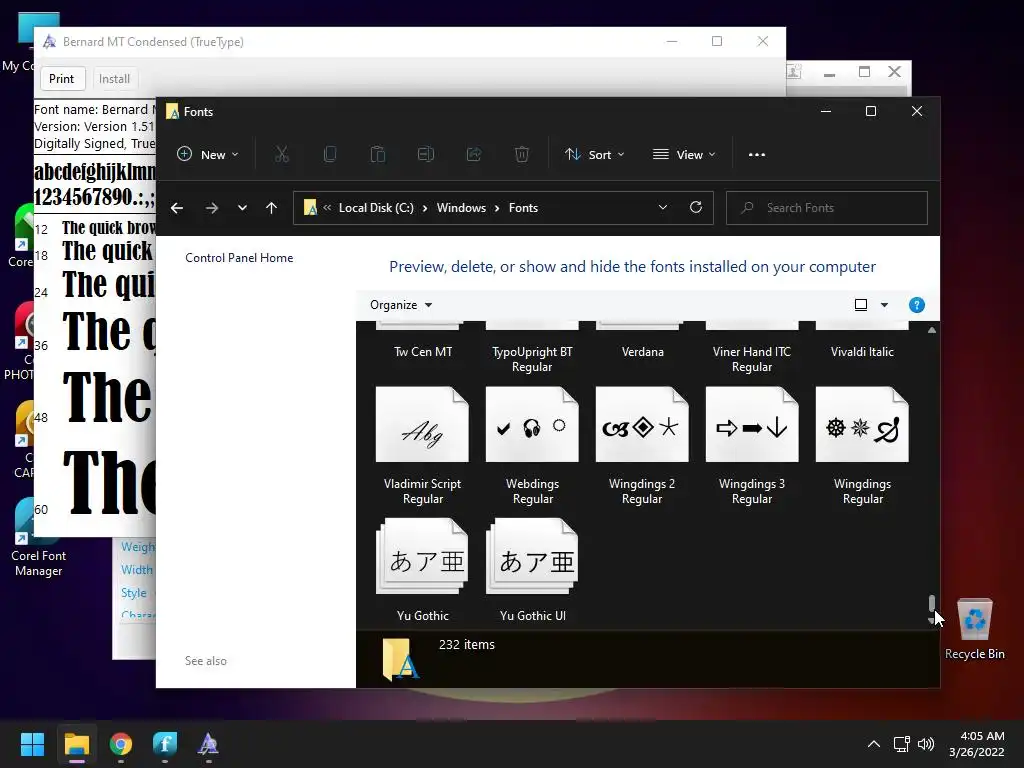Open Corel Font Manager taskbar icon
Image resolution: width=1024 pixels, height=768 pixels.
[165, 744]
